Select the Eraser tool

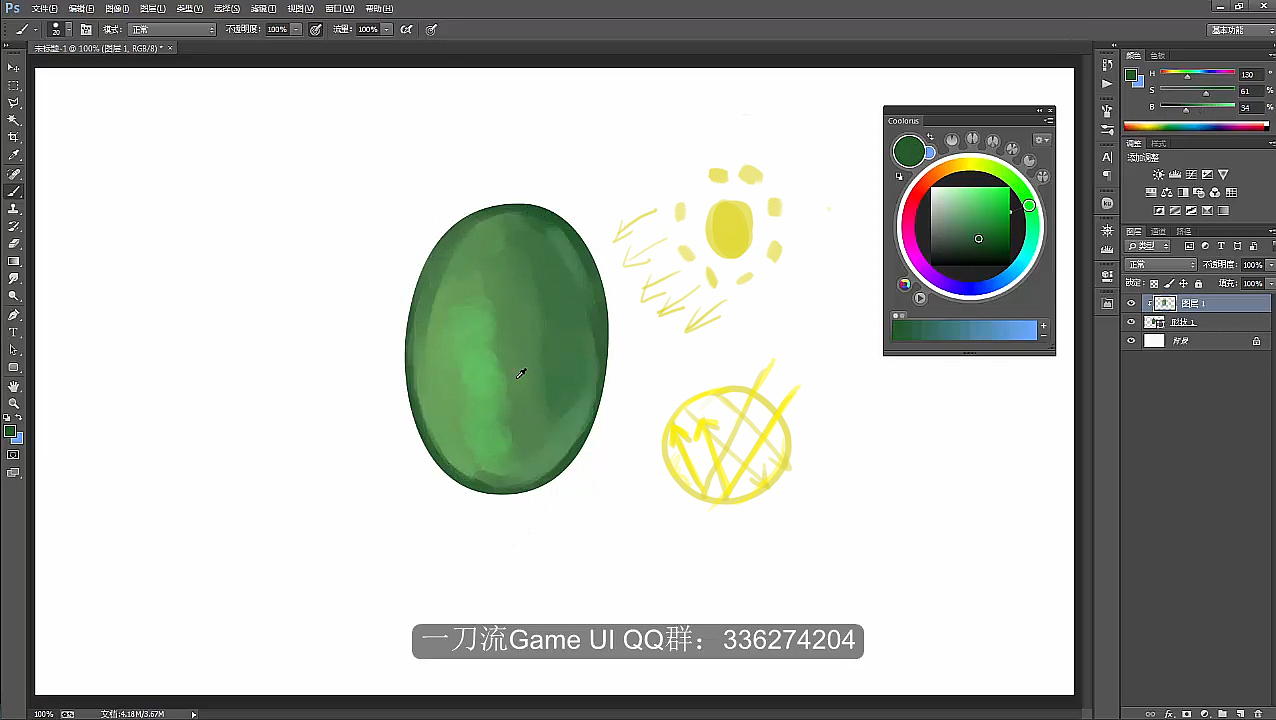coord(13,243)
